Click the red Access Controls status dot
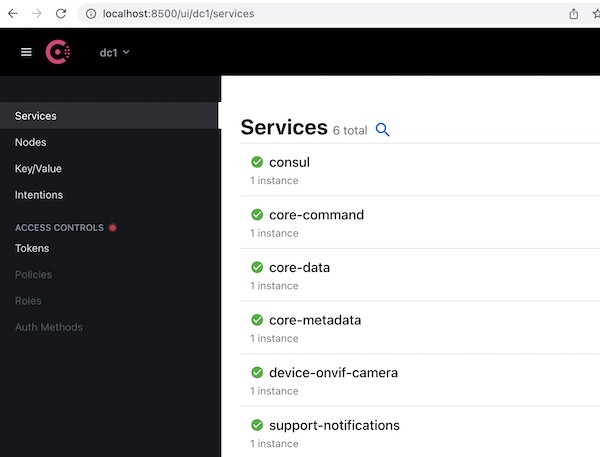This screenshot has height=457, width=600. (112, 228)
